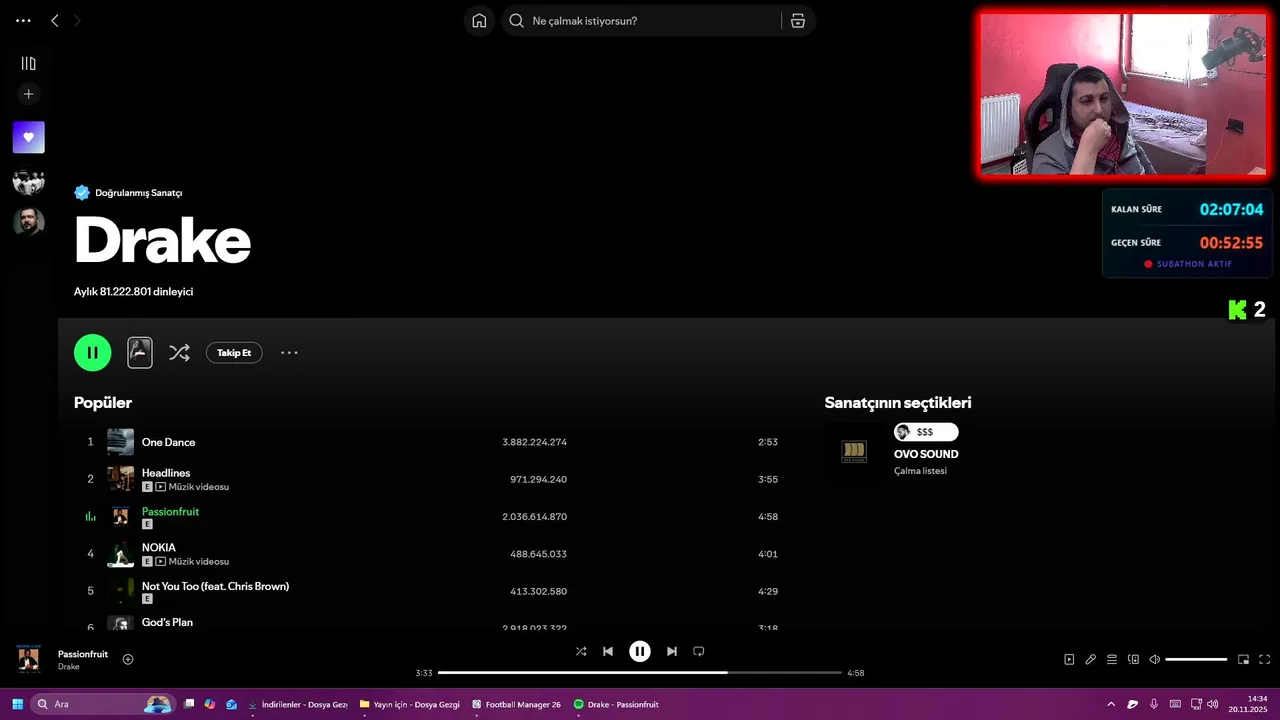Image resolution: width=1280 pixels, height=720 pixels.
Task: Play the track Headlines
Action: tap(166, 473)
